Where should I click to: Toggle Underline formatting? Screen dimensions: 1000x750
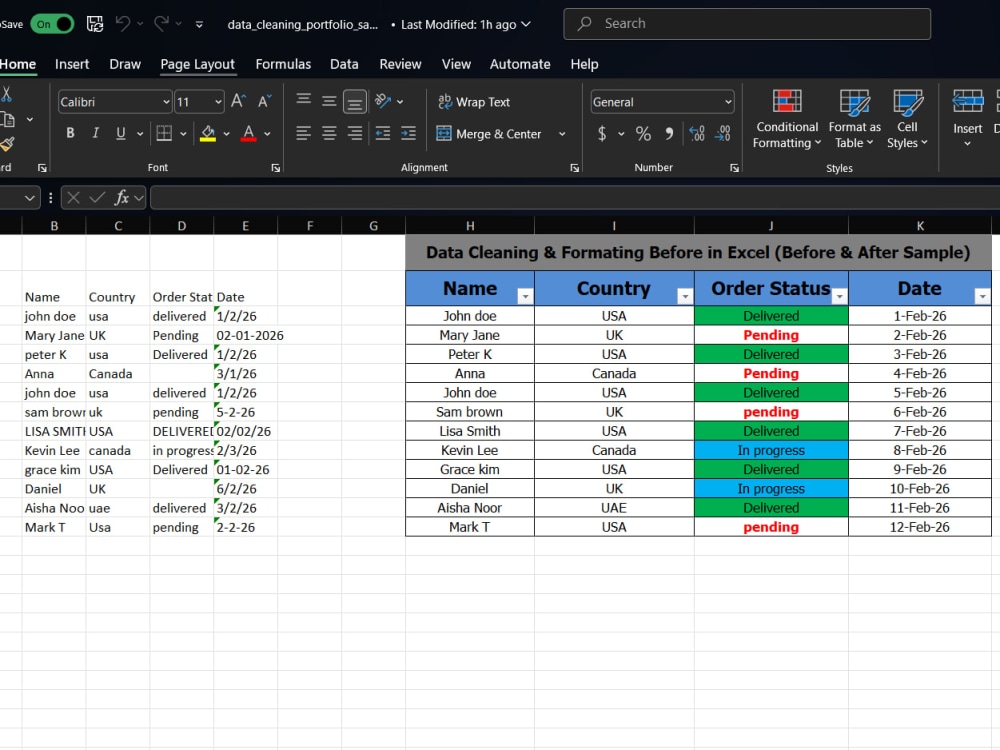tap(121, 133)
